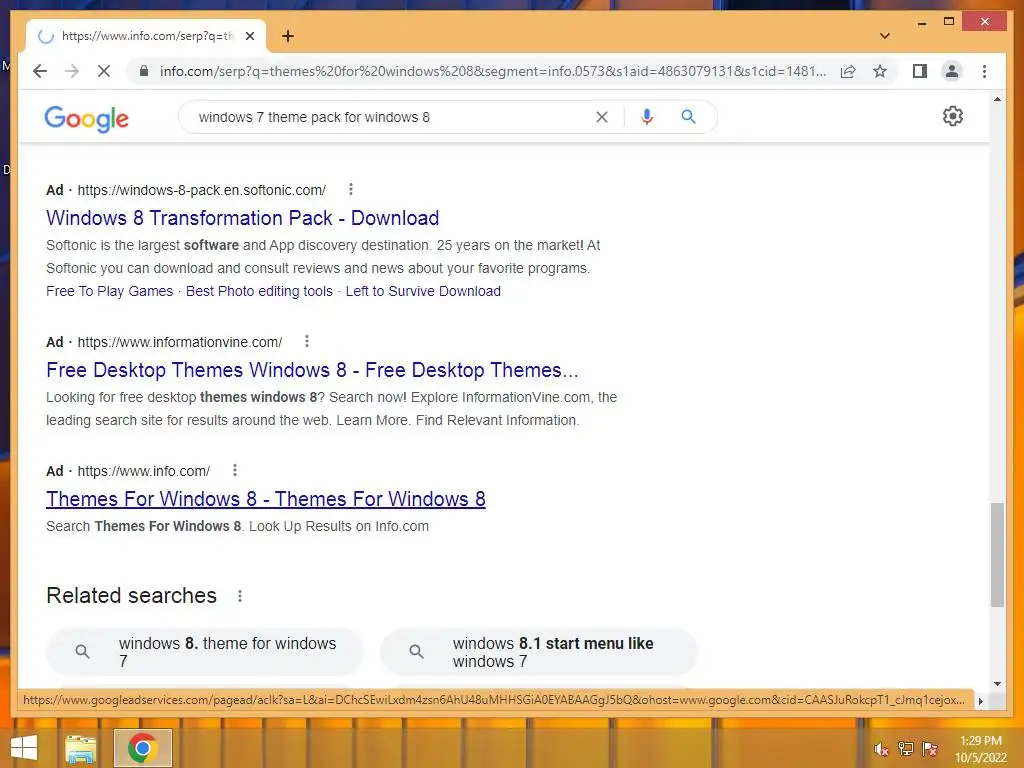Open options for informationvine ad

306,341
